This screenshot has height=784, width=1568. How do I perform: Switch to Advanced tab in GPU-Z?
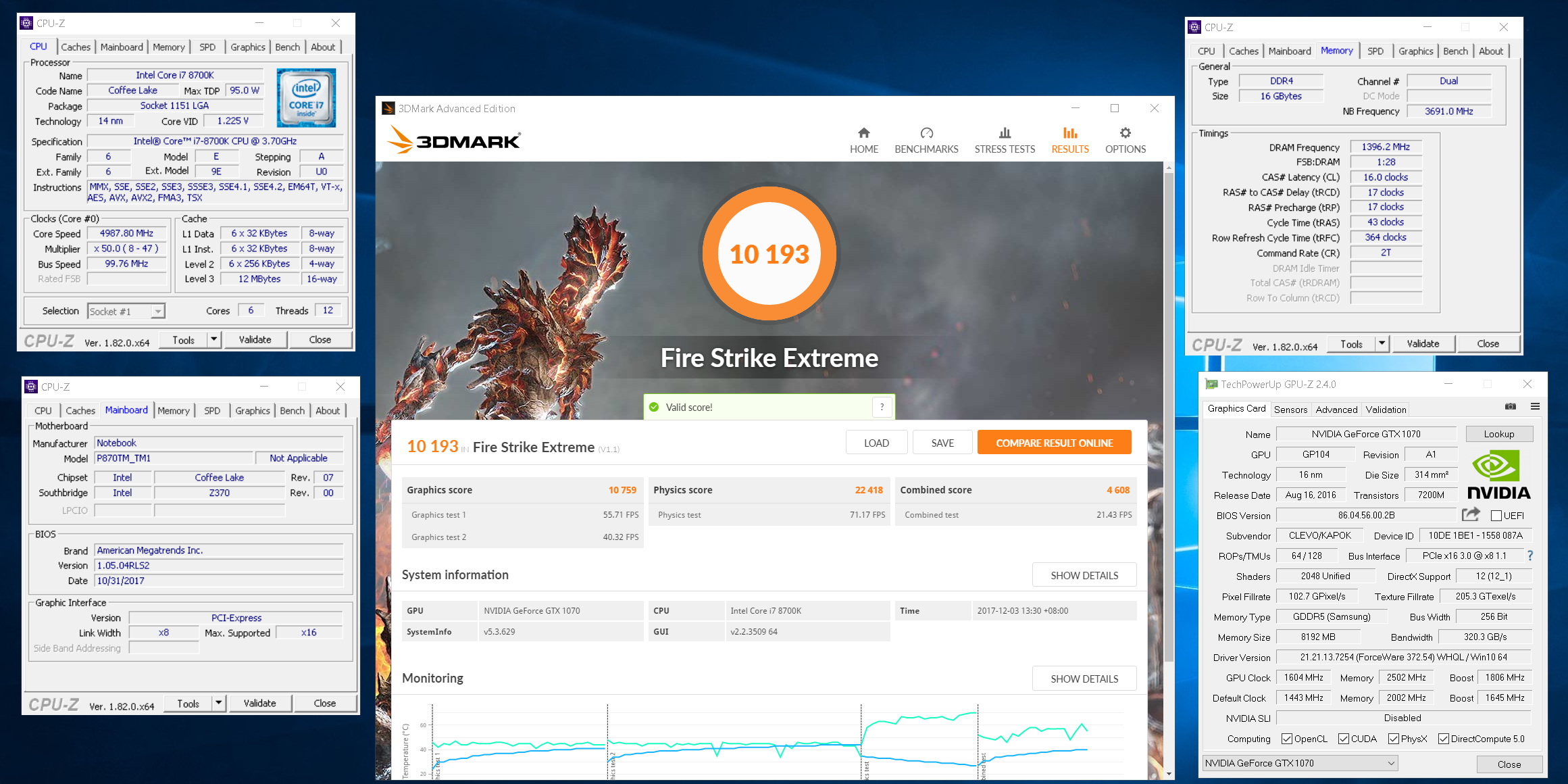(1336, 409)
